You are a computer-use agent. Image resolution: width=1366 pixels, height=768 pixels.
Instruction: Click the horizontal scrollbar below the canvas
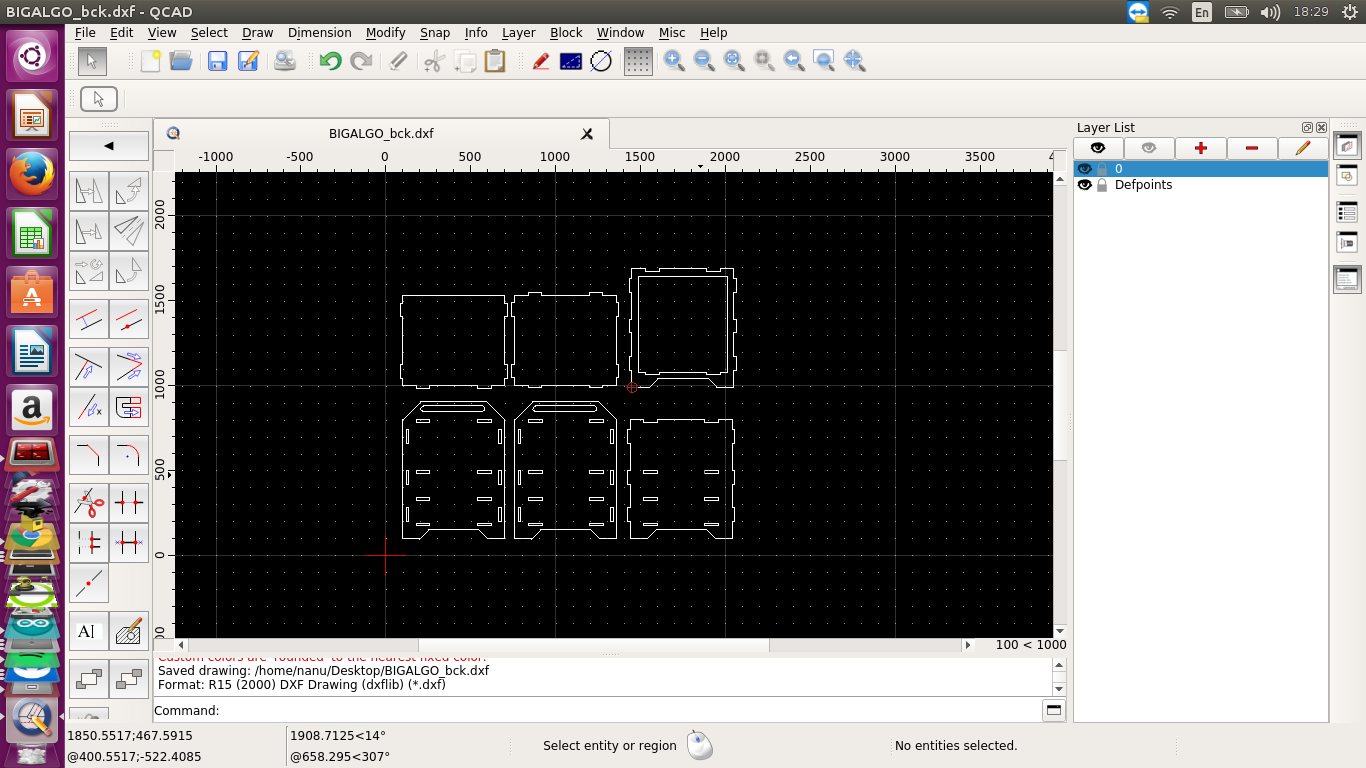(x=593, y=646)
